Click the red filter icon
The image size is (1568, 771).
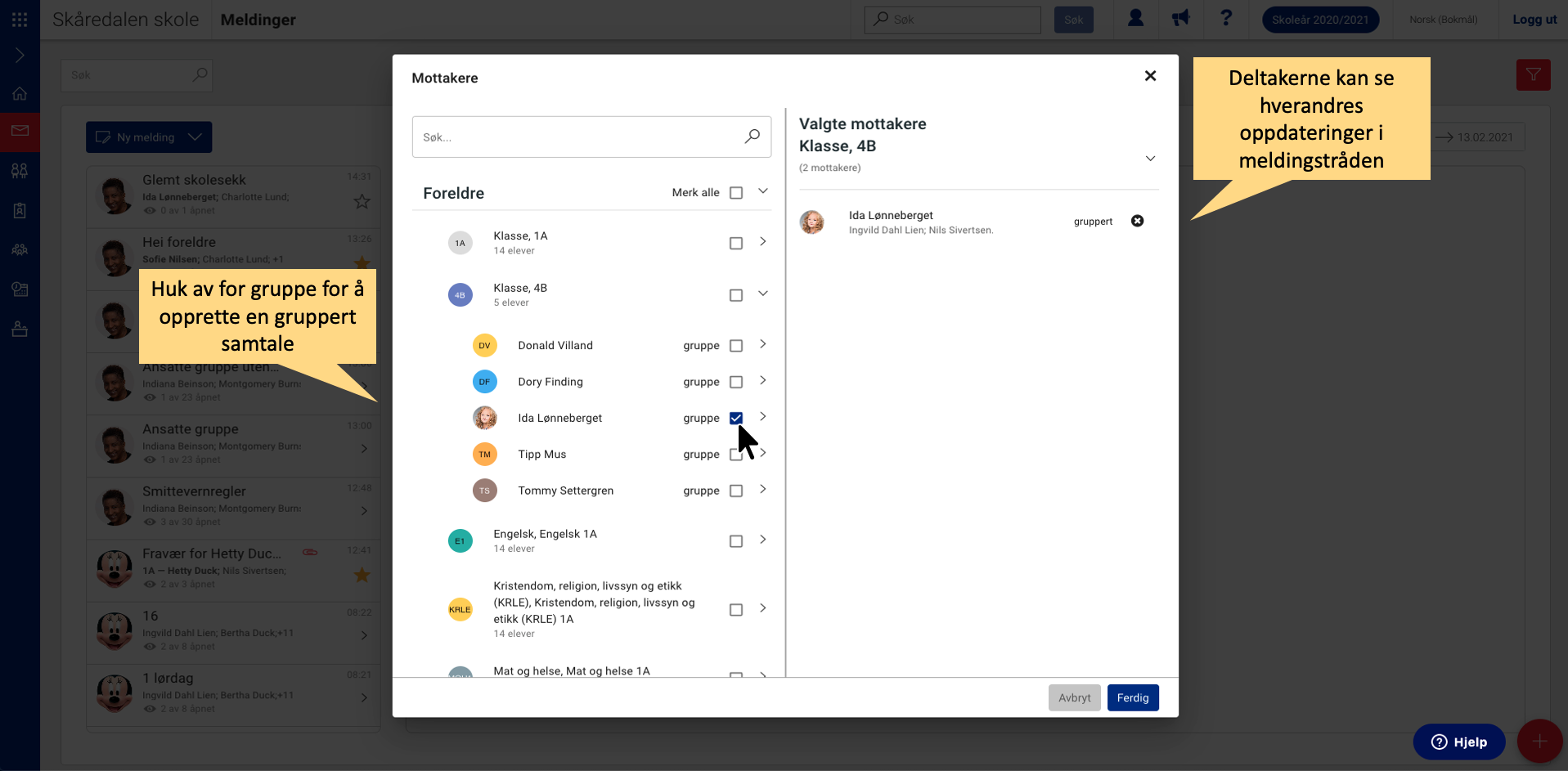(x=1533, y=75)
